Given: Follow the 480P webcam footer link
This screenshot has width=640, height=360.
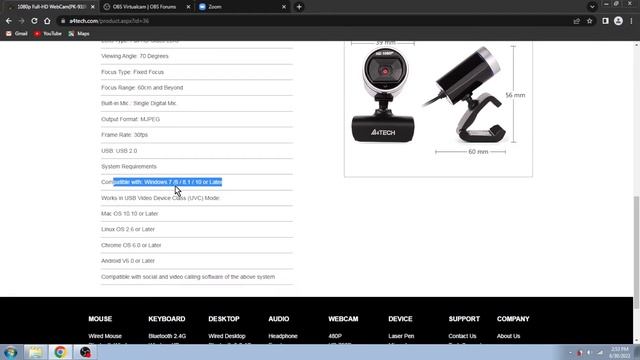Looking at the screenshot, I should [x=335, y=336].
